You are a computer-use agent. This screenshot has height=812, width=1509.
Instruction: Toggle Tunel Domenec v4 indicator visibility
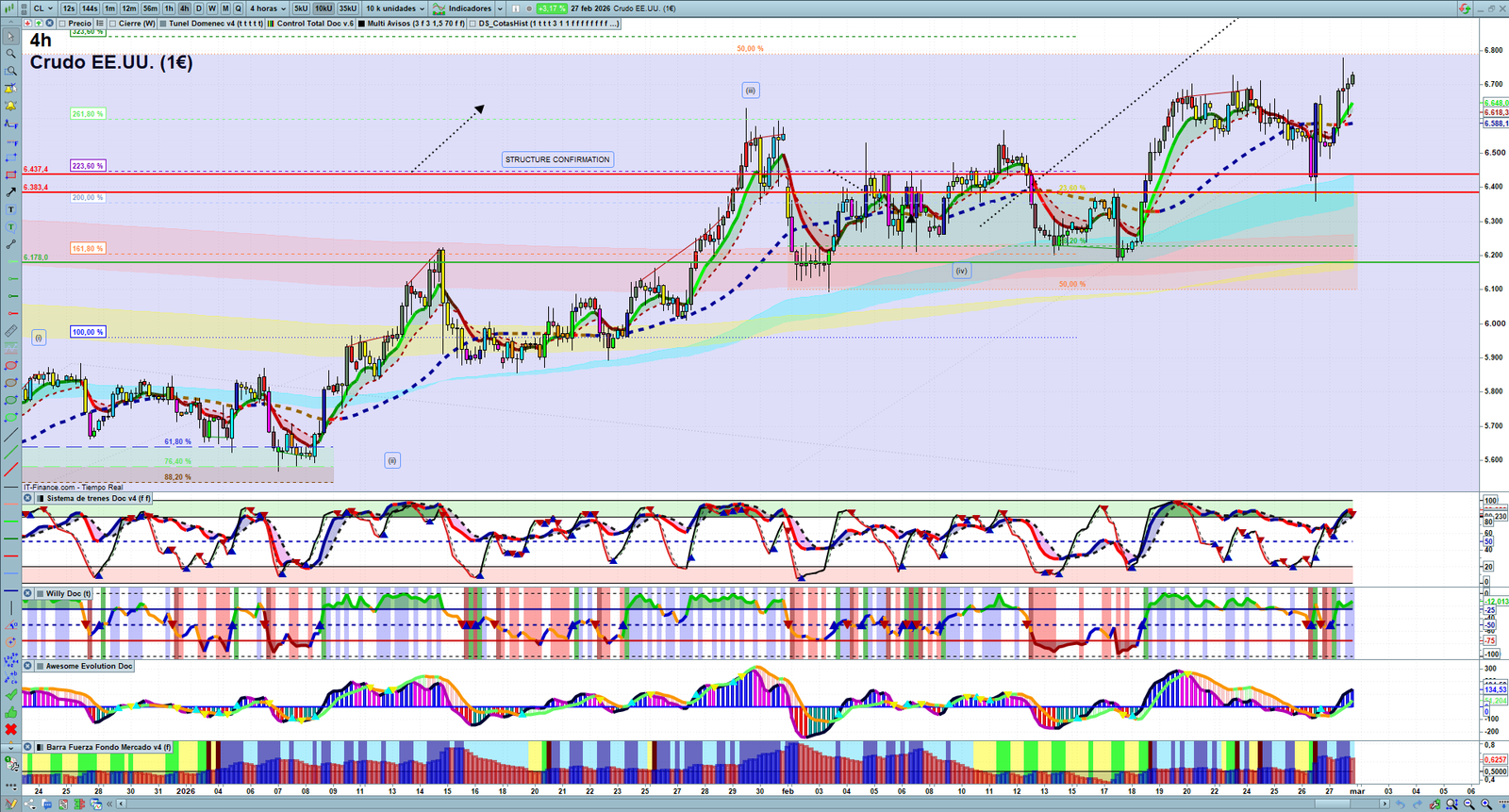(163, 23)
